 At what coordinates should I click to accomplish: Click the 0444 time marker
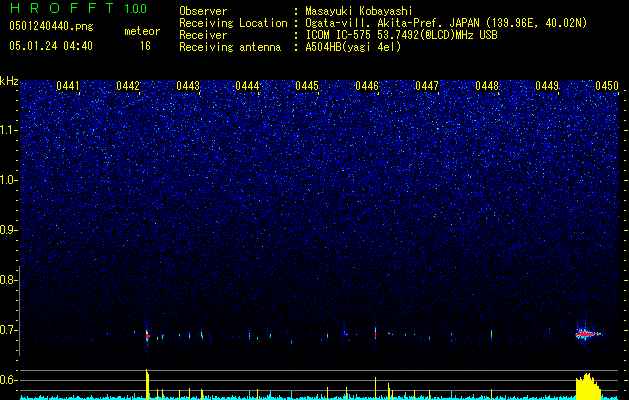[247, 86]
